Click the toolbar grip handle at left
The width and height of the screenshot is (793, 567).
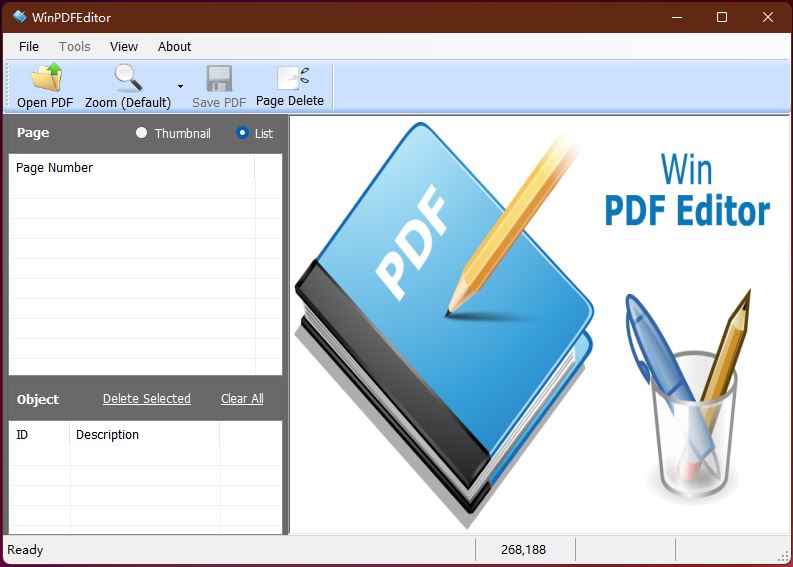[10, 85]
